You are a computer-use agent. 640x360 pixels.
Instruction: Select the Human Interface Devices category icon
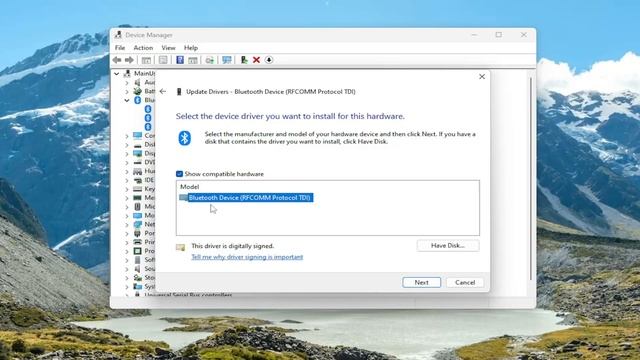138,171
